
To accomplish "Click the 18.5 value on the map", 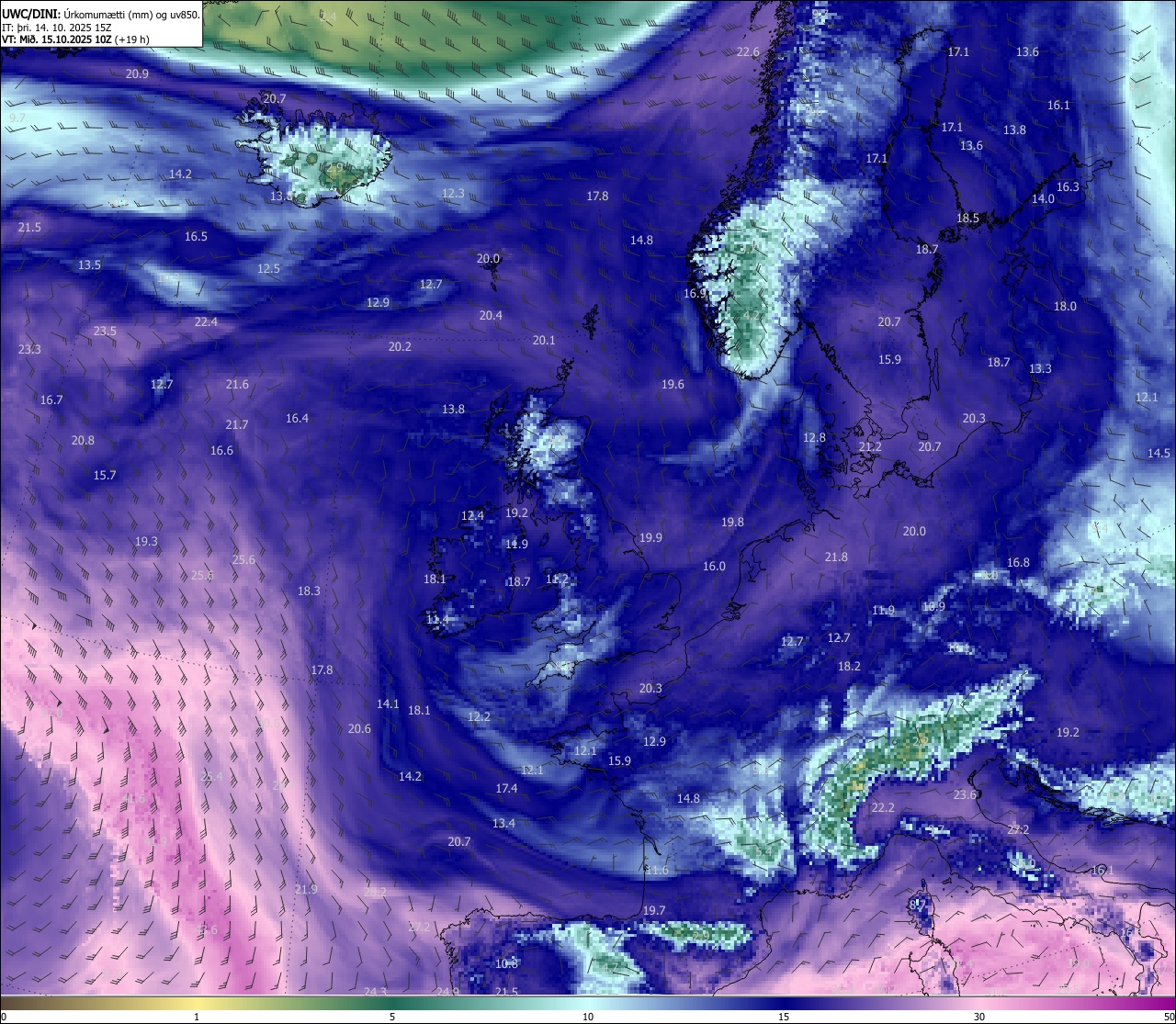I will pyautogui.click(x=968, y=219).
